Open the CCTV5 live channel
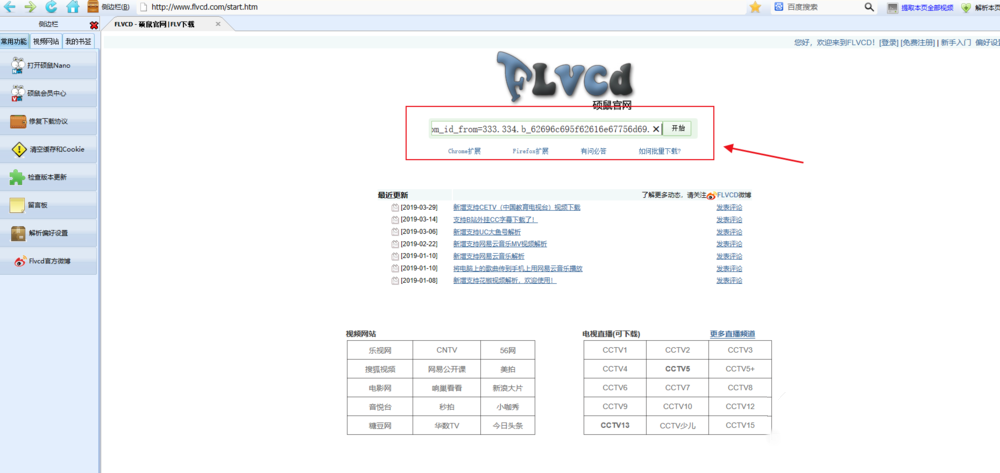This screenshot has height=473, width=1000. click(x=677, y=369)
